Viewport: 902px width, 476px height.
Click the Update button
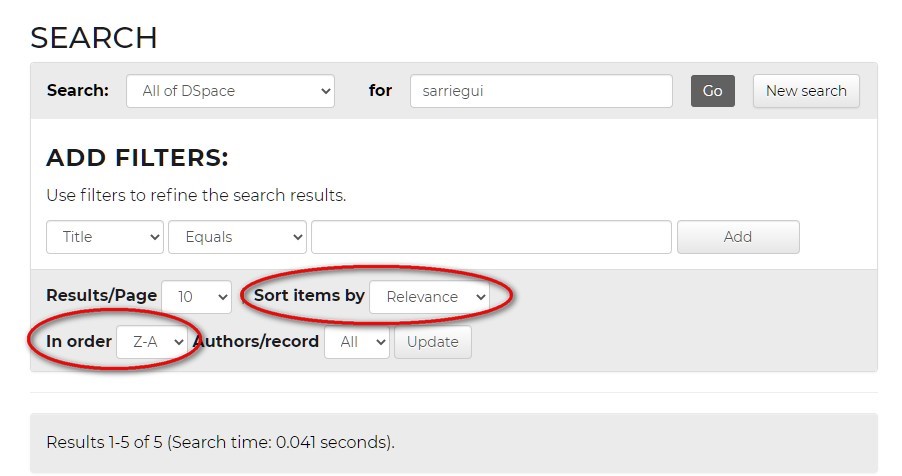432,342
